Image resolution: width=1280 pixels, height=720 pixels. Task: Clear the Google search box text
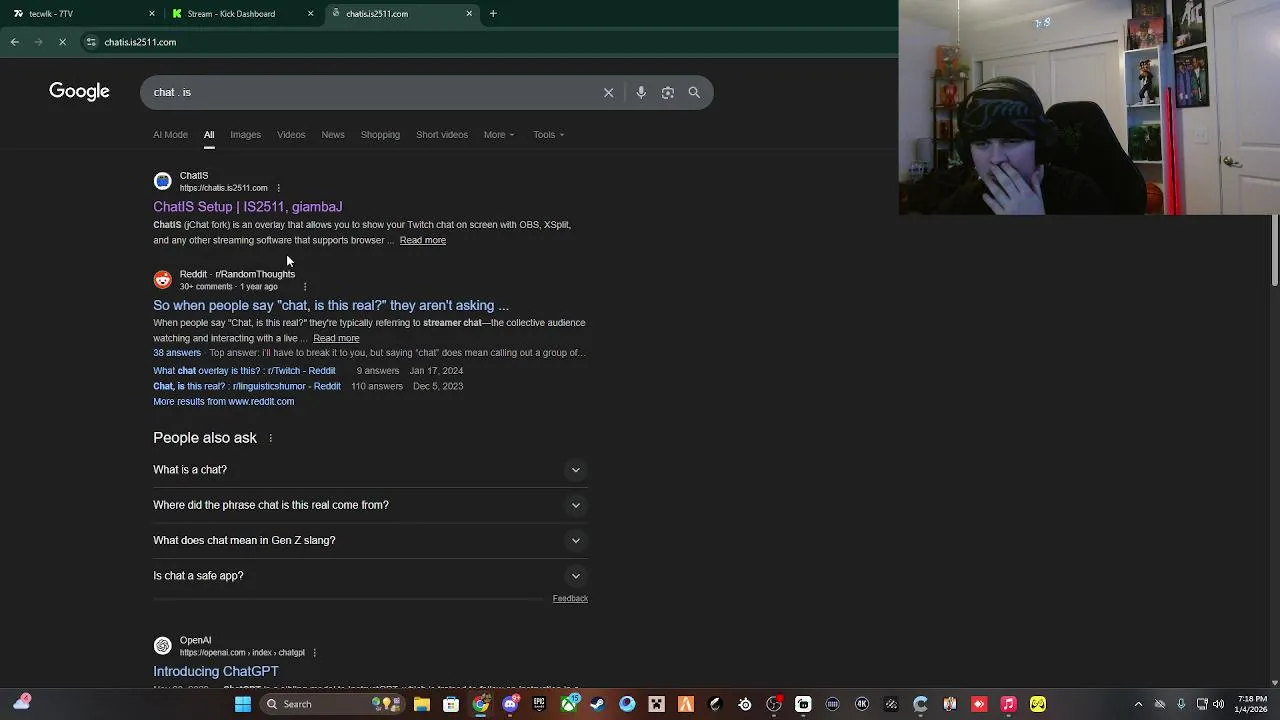(608, 92)
